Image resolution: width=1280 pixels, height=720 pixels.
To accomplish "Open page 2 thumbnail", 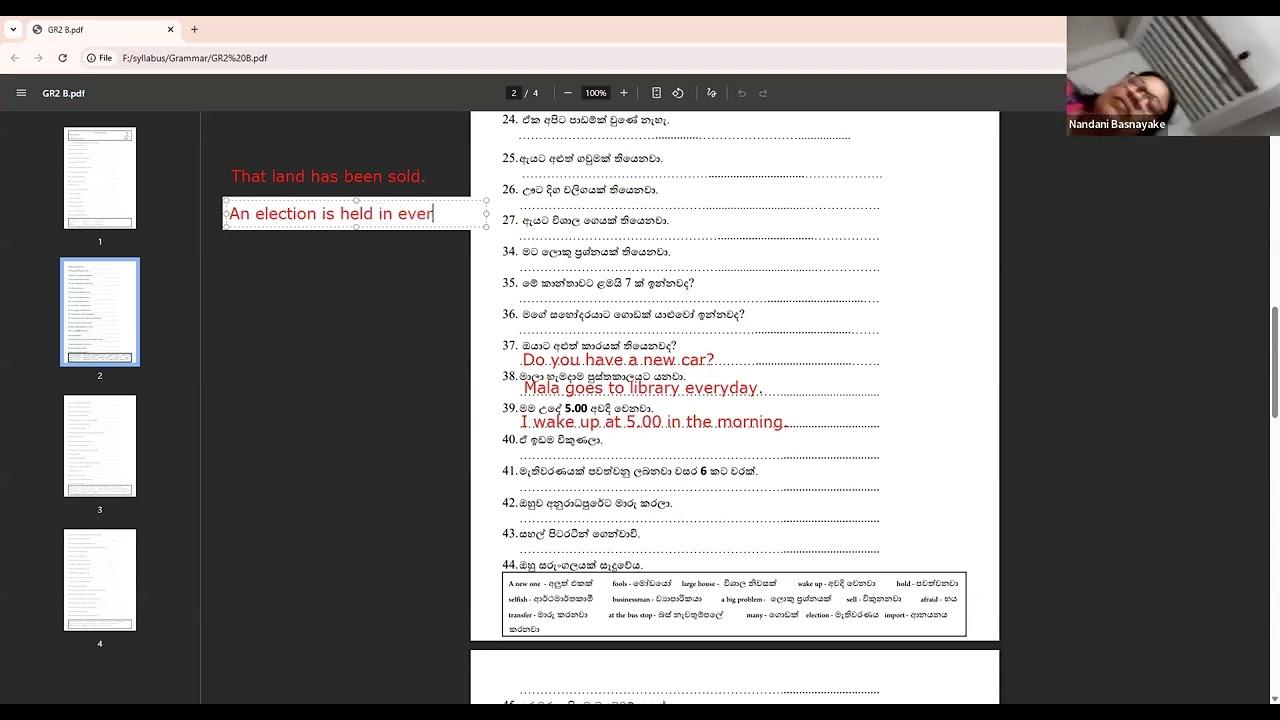I will [100, 312].
